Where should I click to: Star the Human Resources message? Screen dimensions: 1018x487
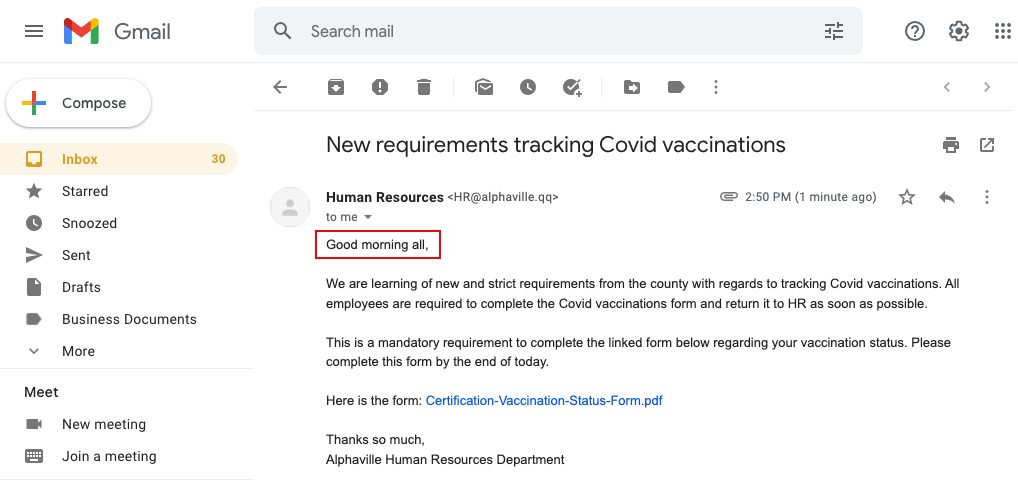pos(907,197)
